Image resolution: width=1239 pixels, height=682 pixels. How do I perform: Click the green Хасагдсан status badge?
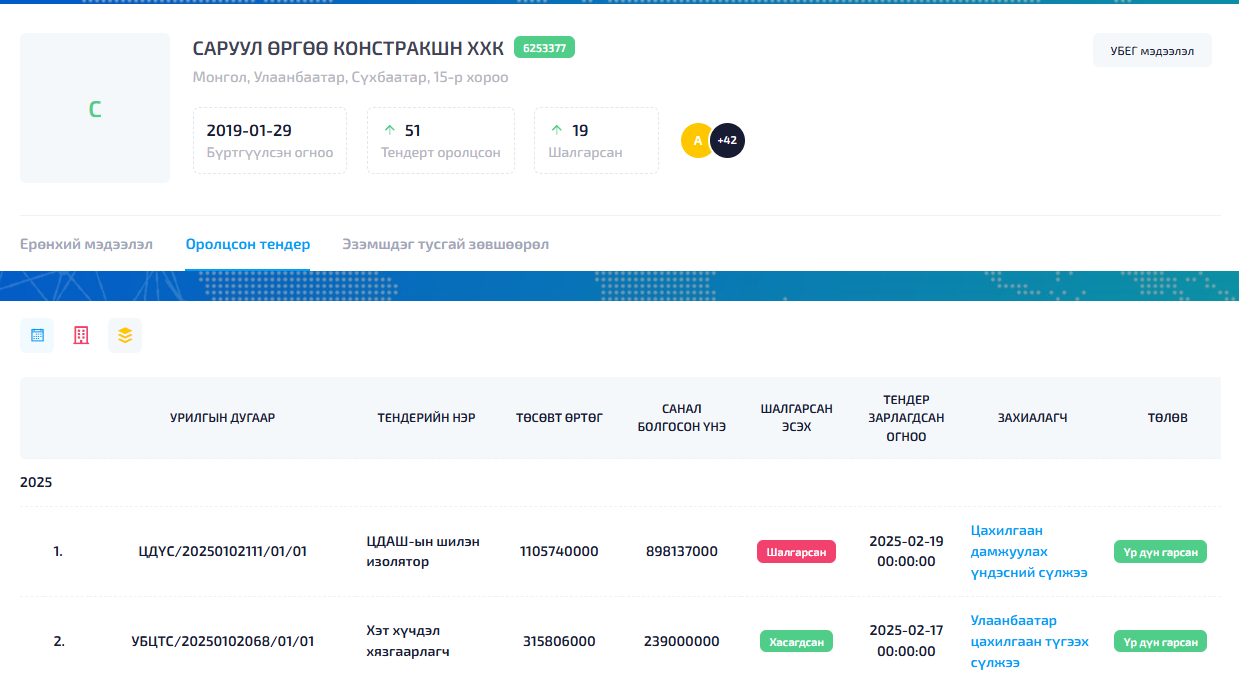[796, 642]
